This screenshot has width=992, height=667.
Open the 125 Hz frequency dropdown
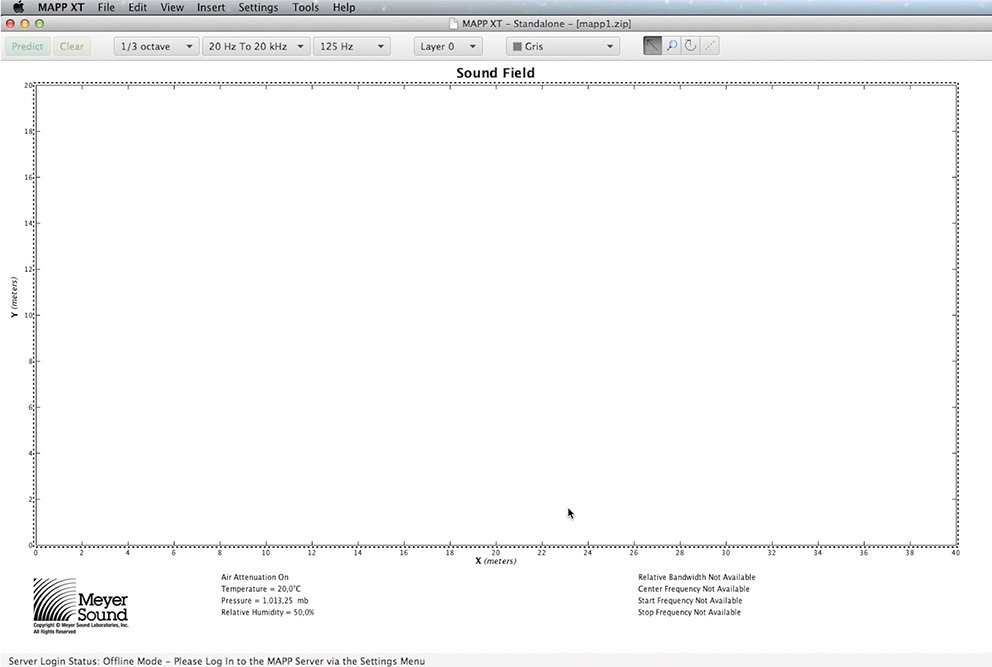click(352, 46)
